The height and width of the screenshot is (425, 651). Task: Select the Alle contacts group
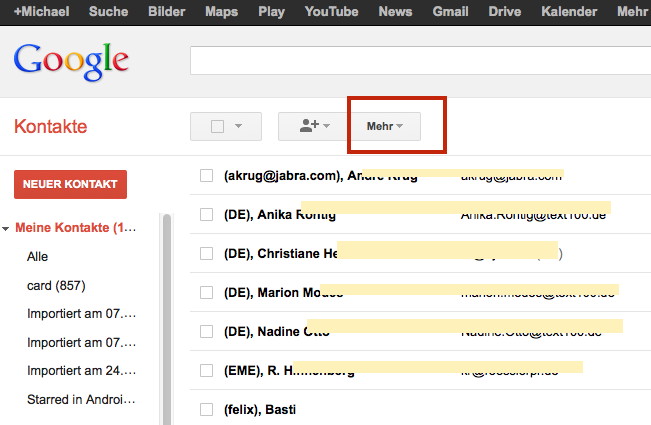click(x=37, y=256)
